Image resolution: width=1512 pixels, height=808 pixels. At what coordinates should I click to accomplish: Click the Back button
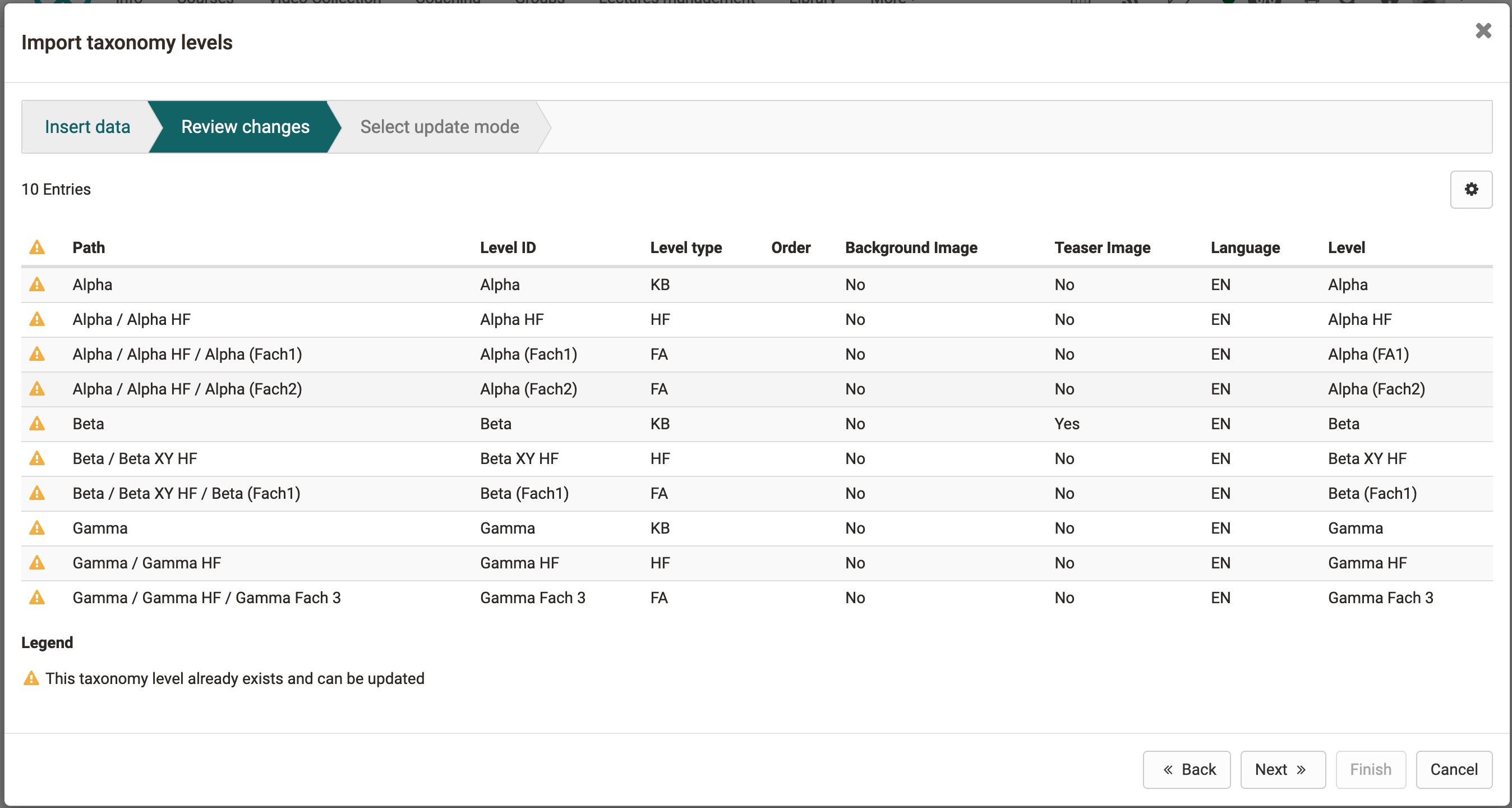pyautogui.click(x=1186, y=770)
